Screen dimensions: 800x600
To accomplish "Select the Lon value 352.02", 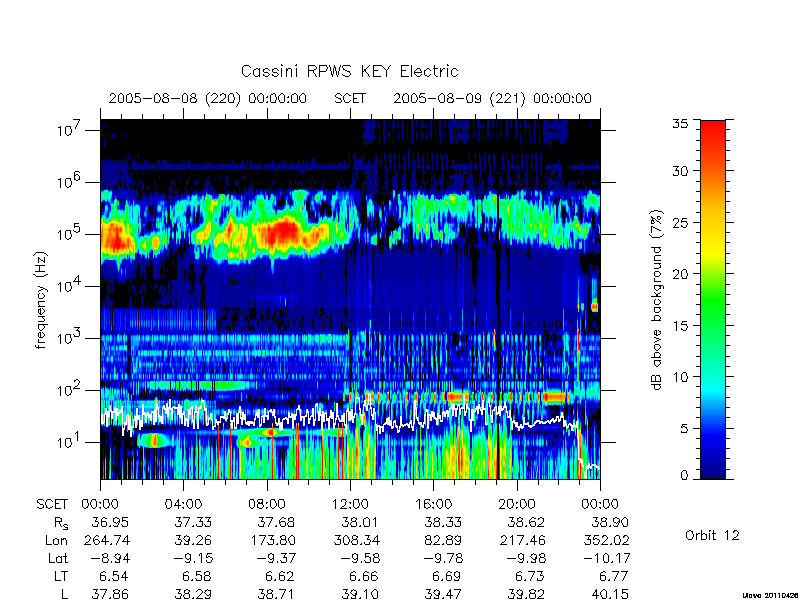I will click(607, 540).
